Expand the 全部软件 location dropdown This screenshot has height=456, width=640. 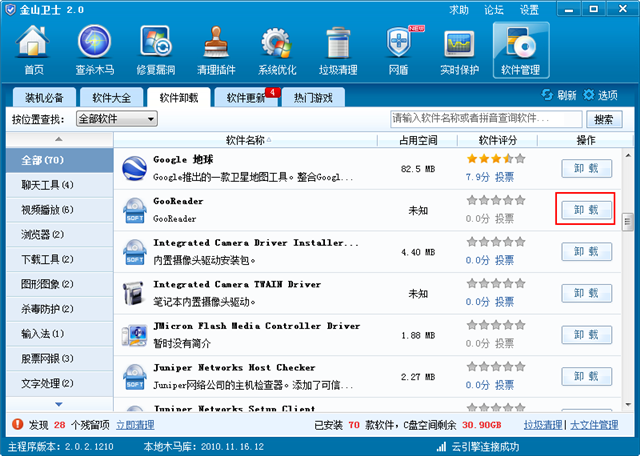point(117,119)
